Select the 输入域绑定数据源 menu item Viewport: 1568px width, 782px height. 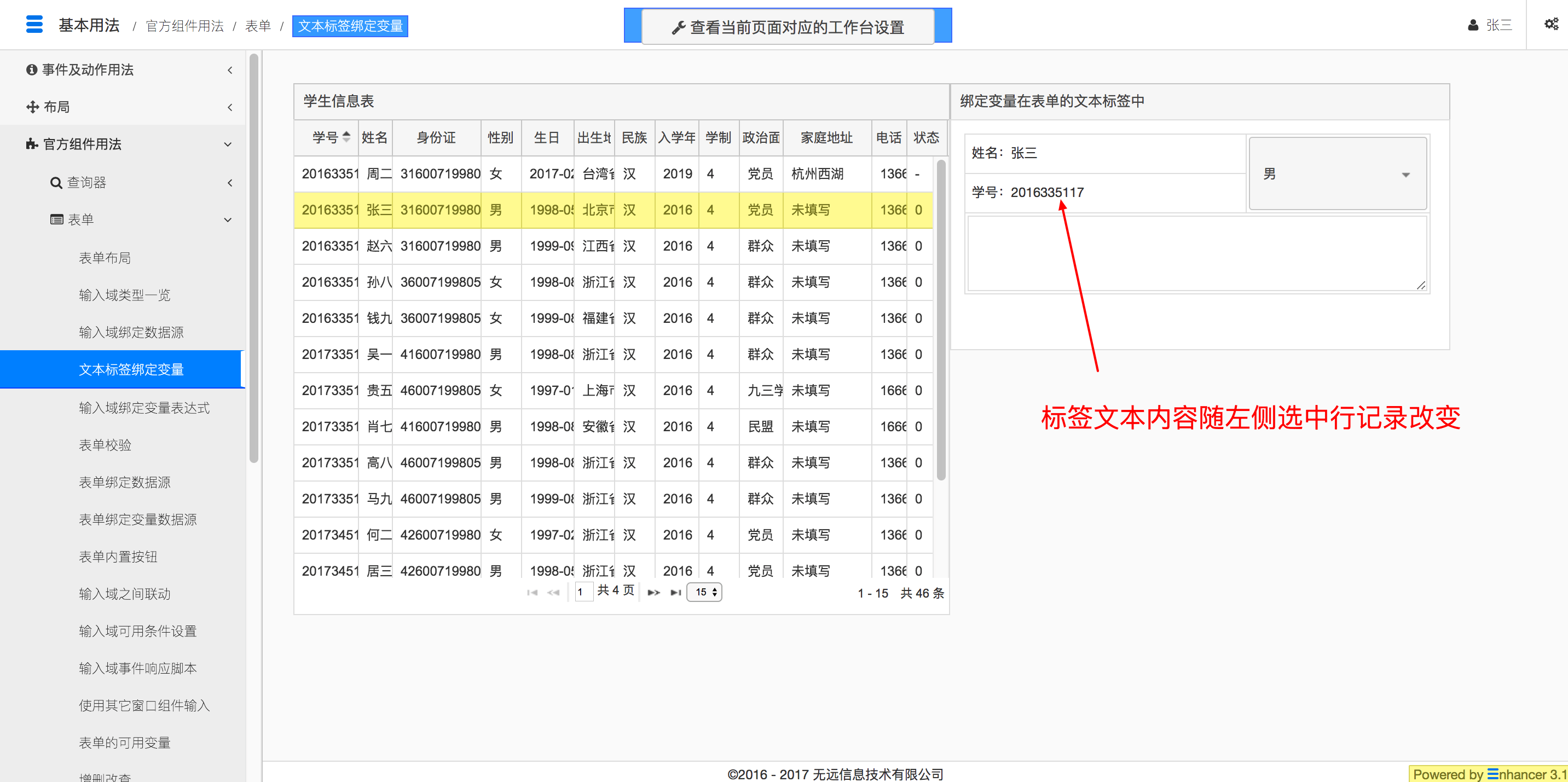(x=131, y=332)
